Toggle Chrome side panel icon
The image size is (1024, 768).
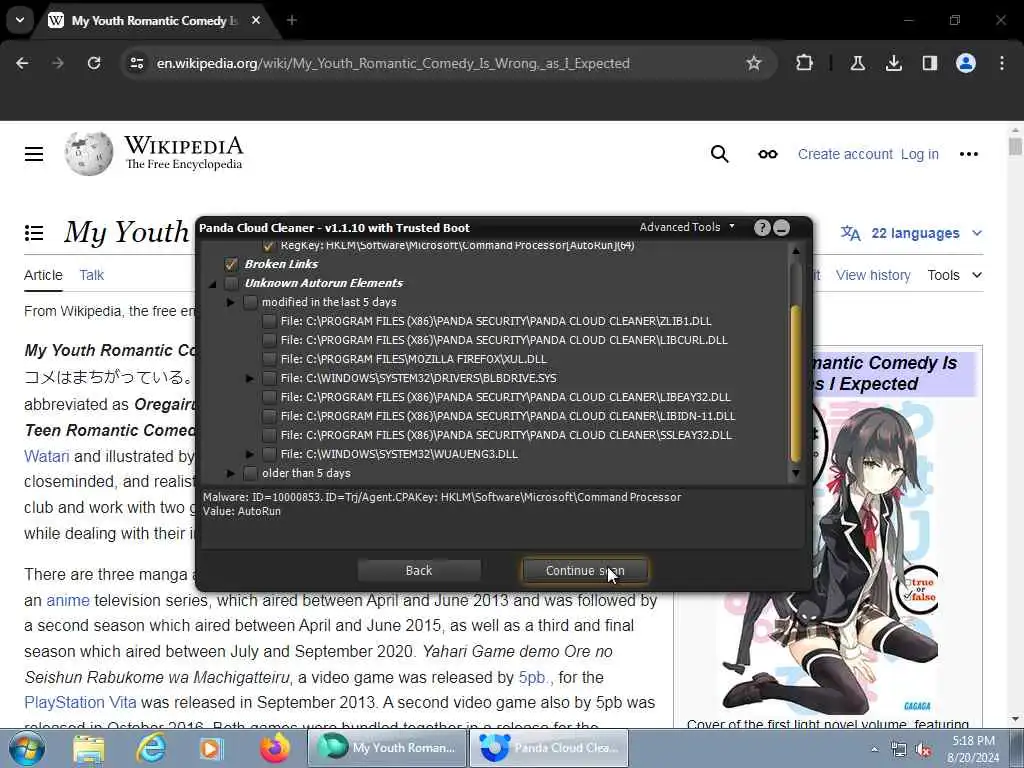pyautogui.click(x=929, y=63)
